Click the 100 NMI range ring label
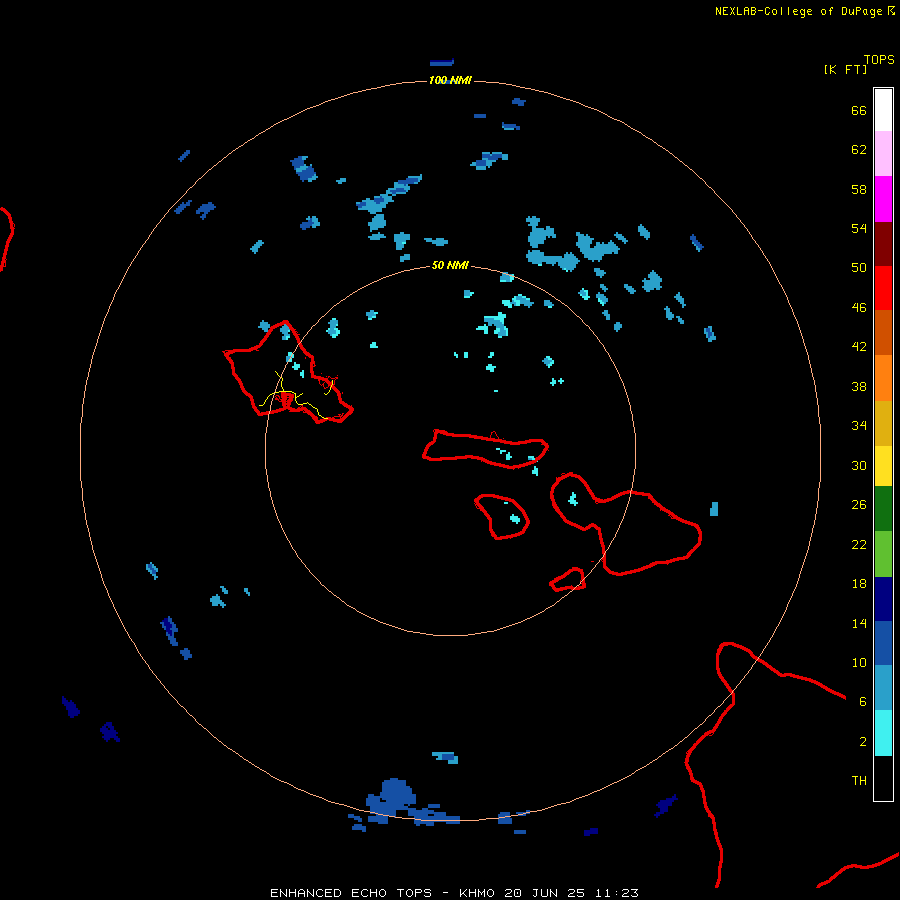The image size is (900, 900). [x=450, y=80]
